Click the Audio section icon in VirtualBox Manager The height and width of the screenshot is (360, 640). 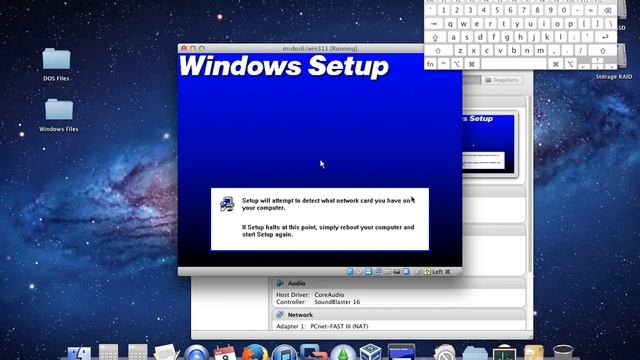tap(280, 283)
